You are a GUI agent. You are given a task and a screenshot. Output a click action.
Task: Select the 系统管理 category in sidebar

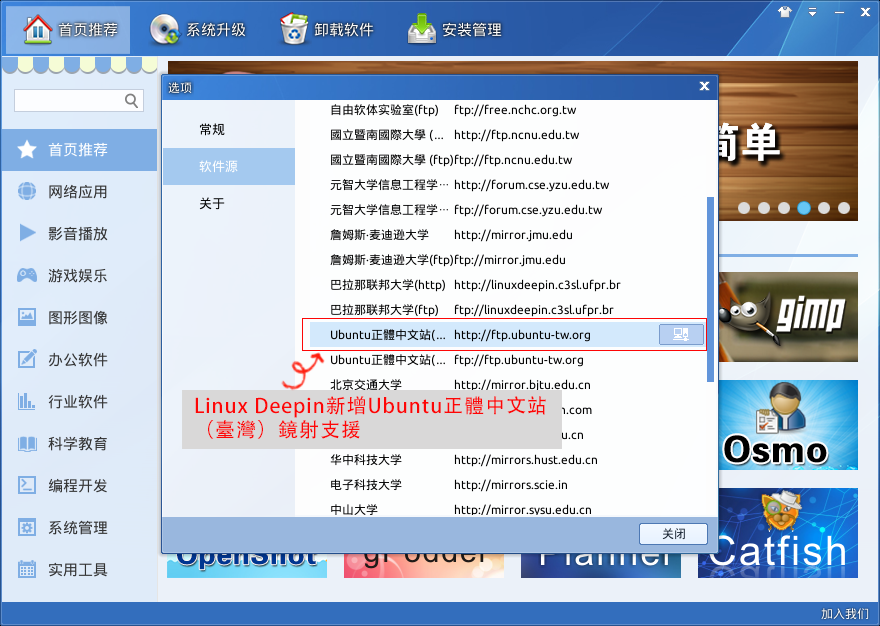point(79,528)
